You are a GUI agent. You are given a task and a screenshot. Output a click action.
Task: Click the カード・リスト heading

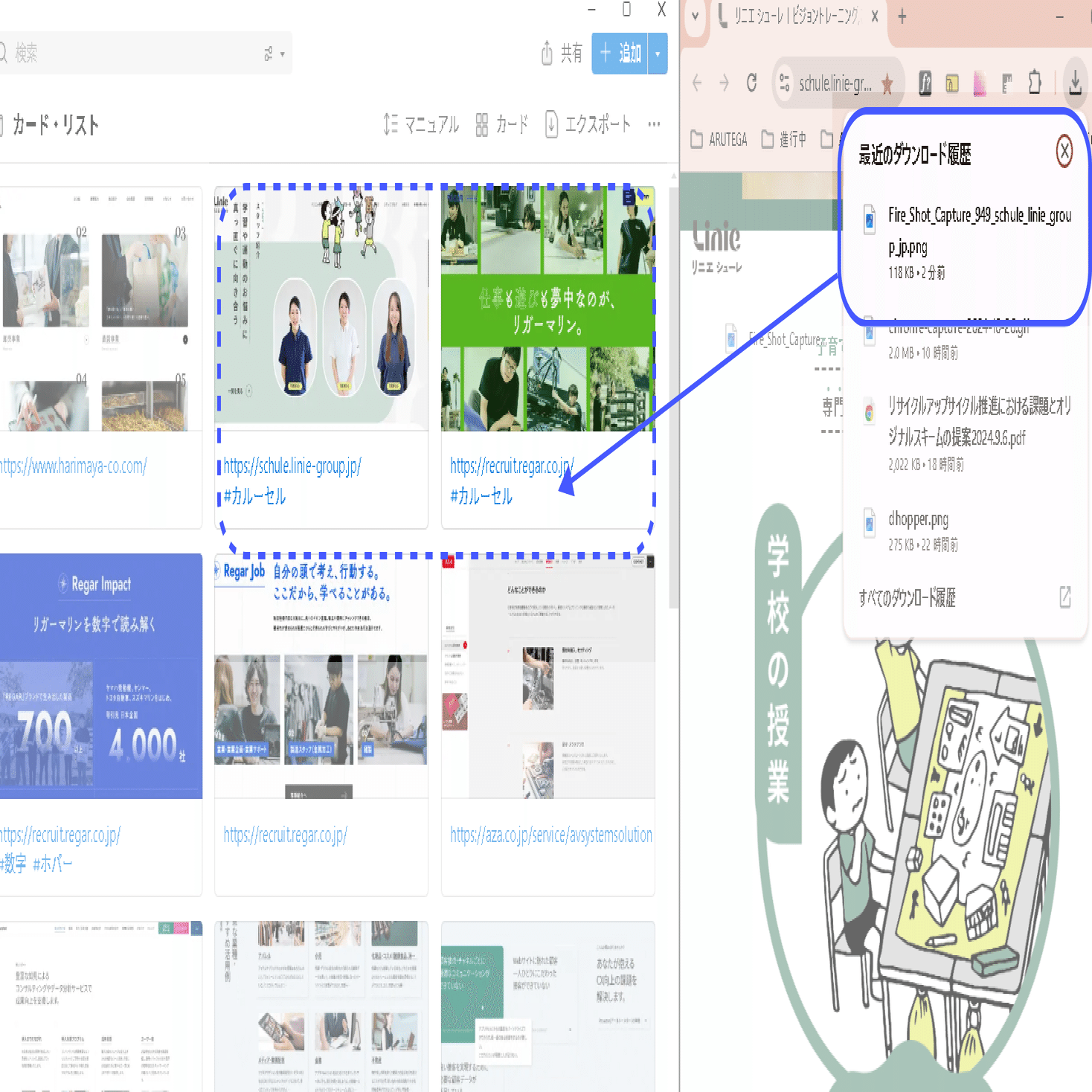click(x=55, y=125)
